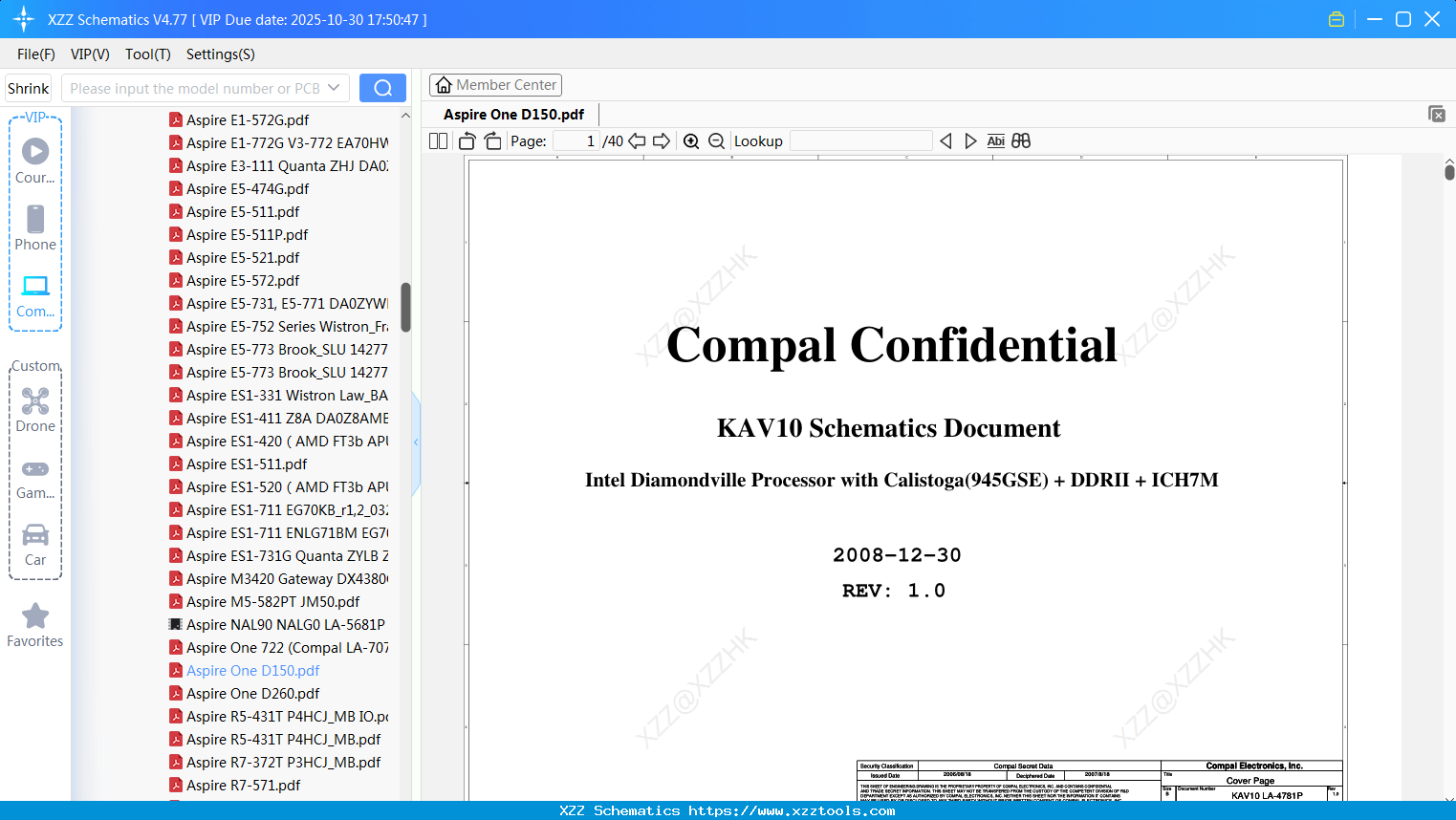Open Aspire R7-372T P3HCJ_MB.pdf

pos(284,762)
